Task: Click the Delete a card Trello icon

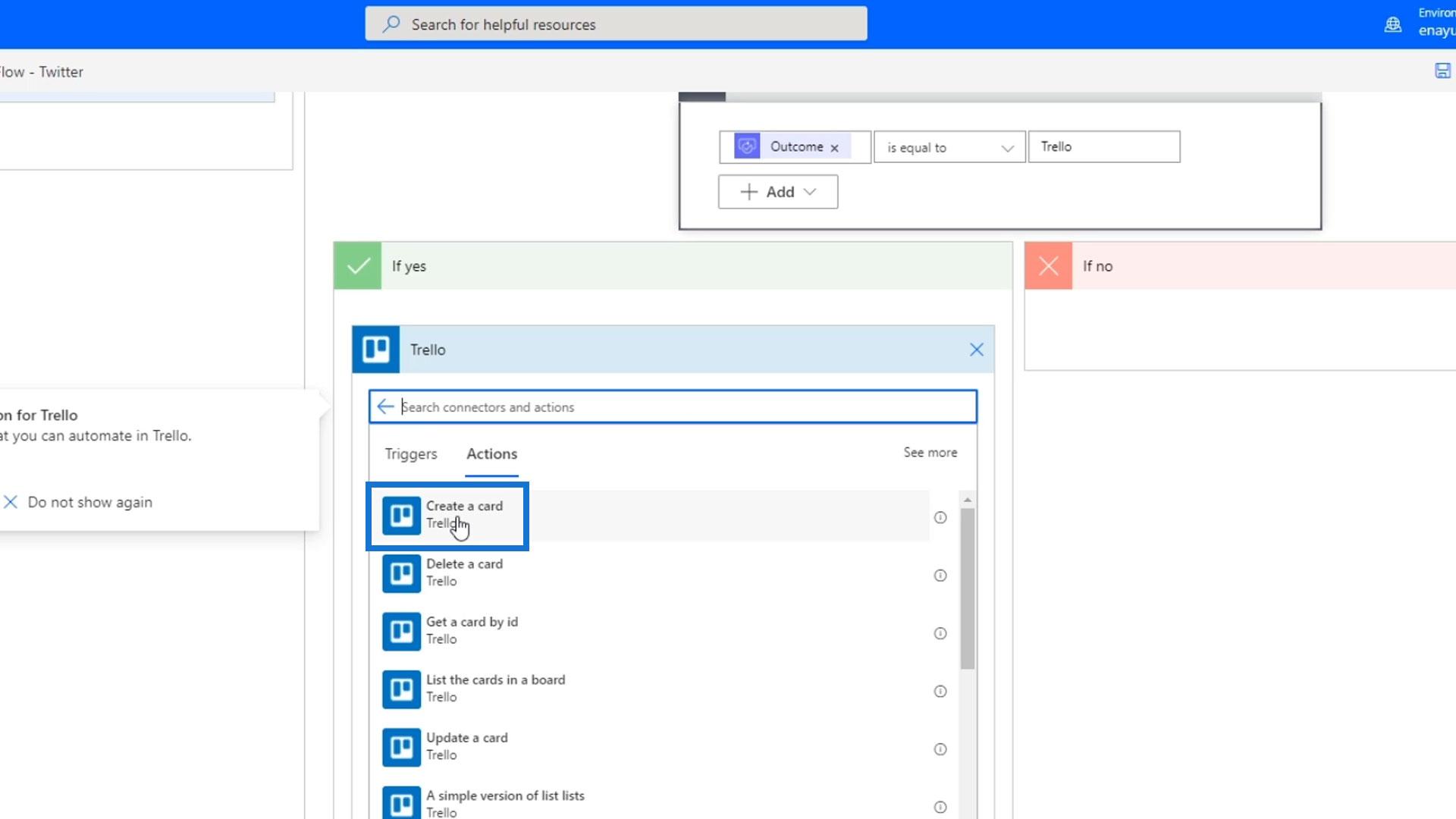Action: [x=401, y=573]
